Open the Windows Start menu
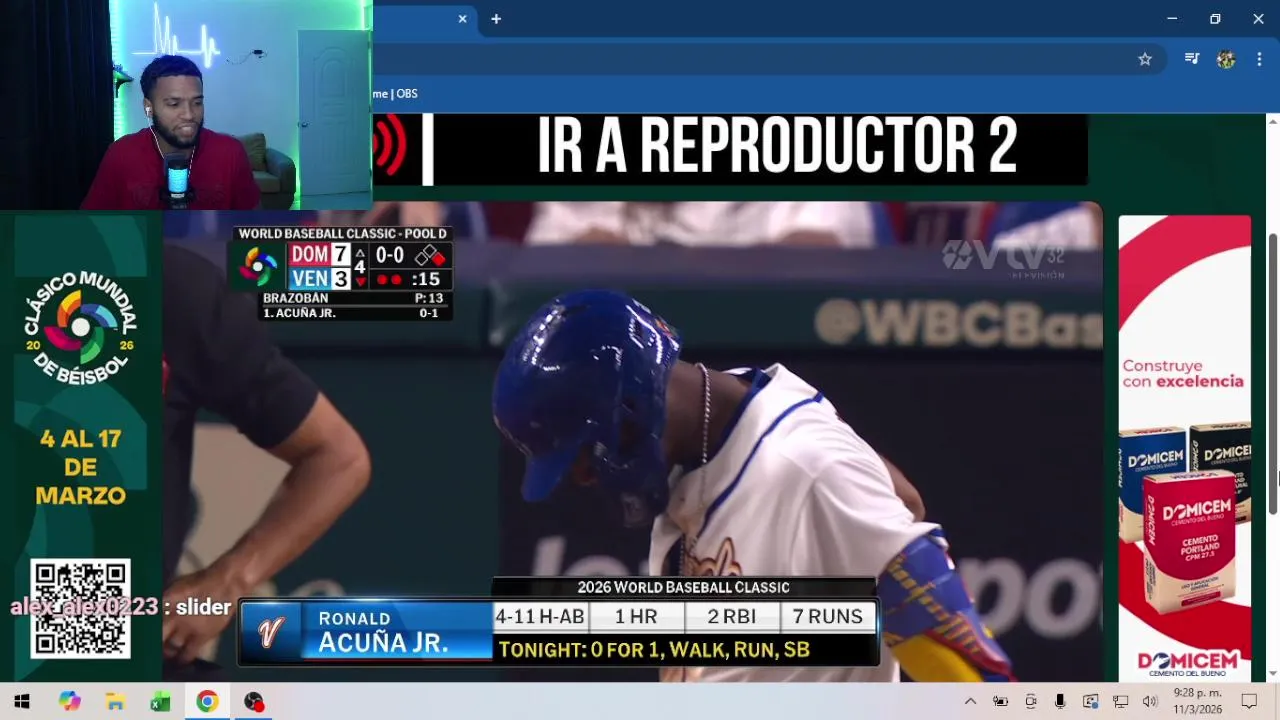Viewport: 1280px width, 720px height. pos(22,701)
